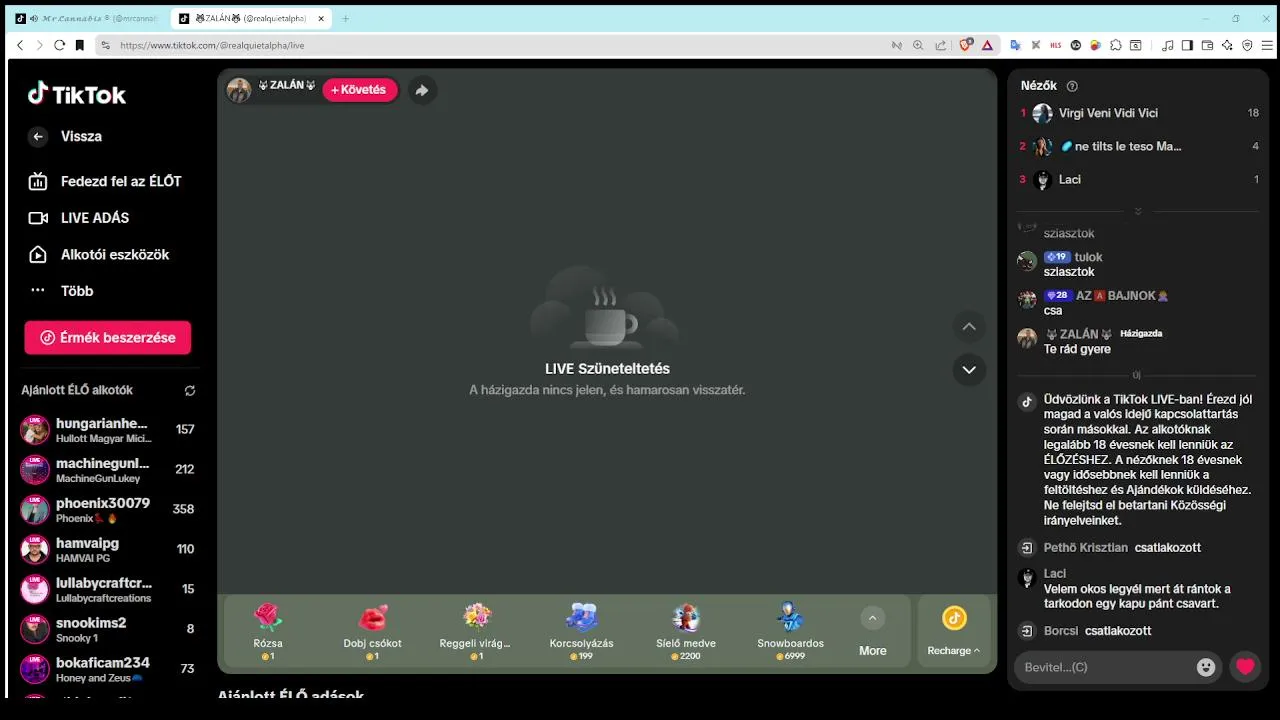
Task: Open the LIVE ADÁS menu item
Action: (79, 218)
